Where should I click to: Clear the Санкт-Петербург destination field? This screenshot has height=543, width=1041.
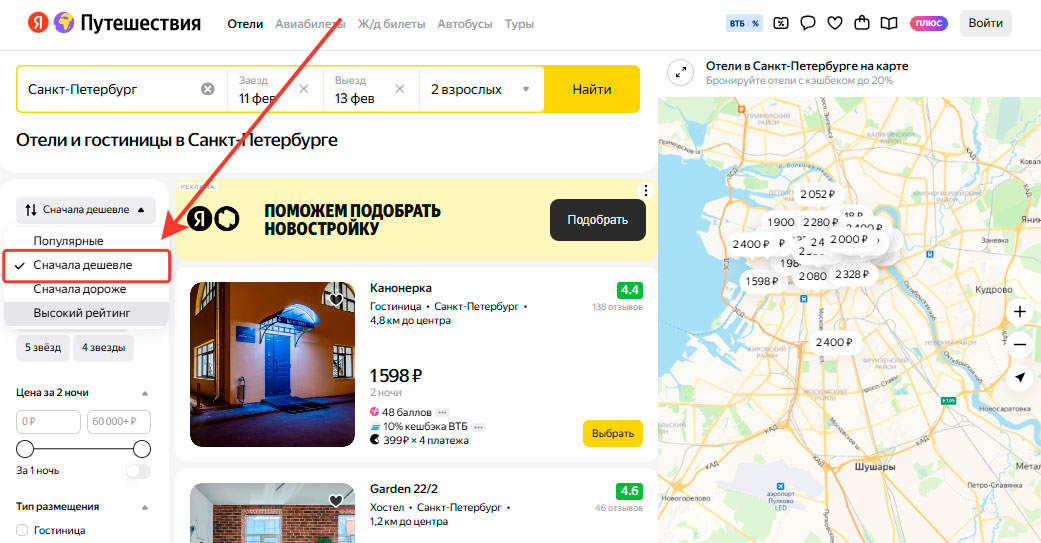click(208, 89)
